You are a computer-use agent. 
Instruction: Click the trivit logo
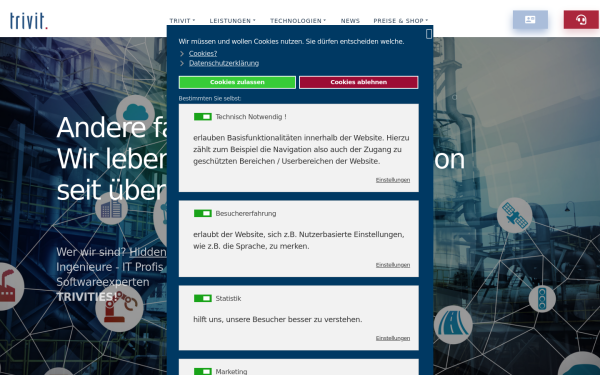(29, 21)
